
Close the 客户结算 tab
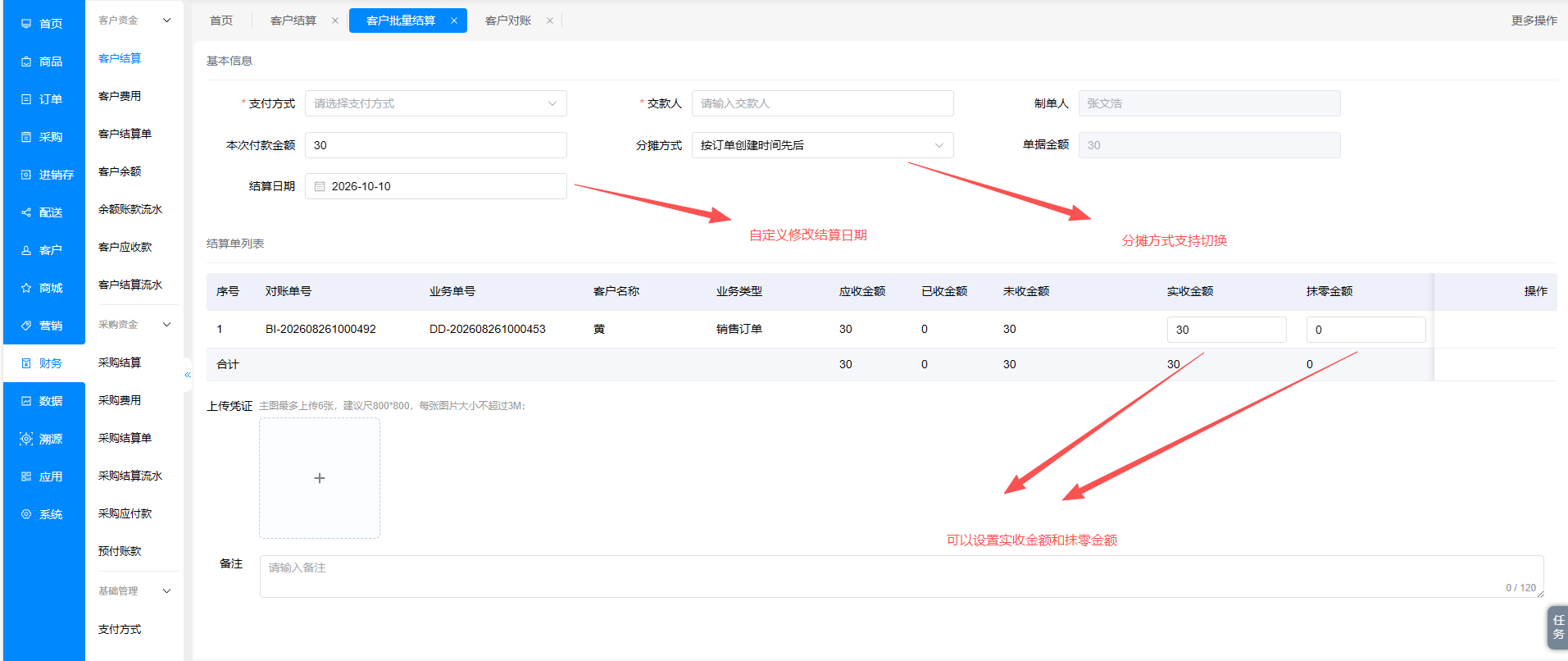point(335,21)
